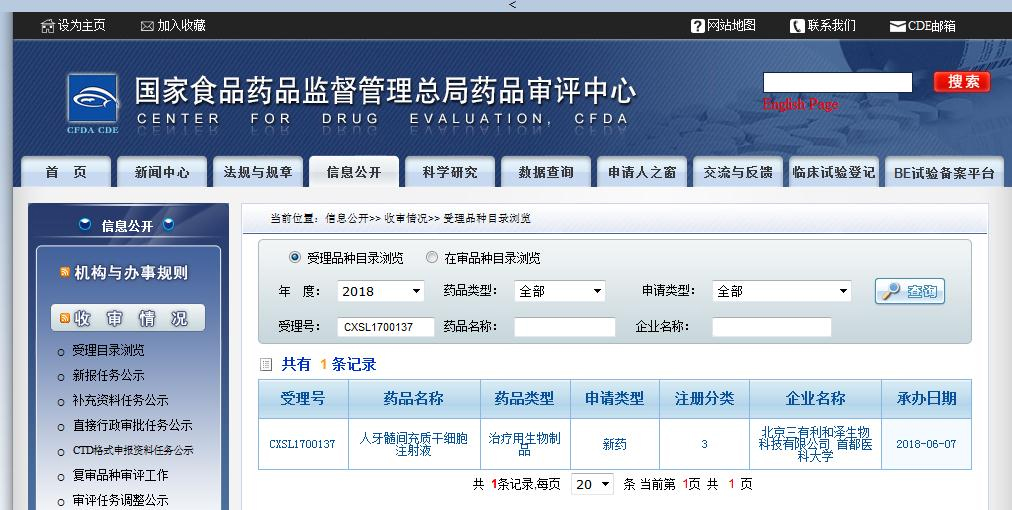Click the site search input field
This screenshot has height=510, width=1012.
tap(838, 83)
